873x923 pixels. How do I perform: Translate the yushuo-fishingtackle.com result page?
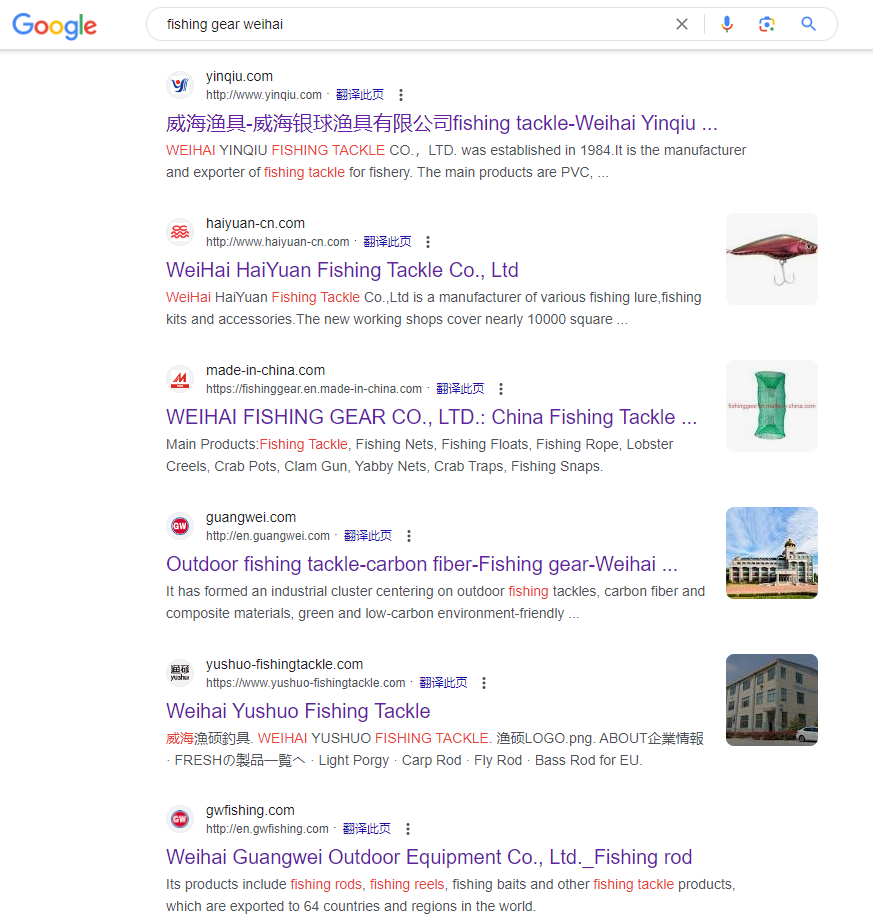point(443,683)
